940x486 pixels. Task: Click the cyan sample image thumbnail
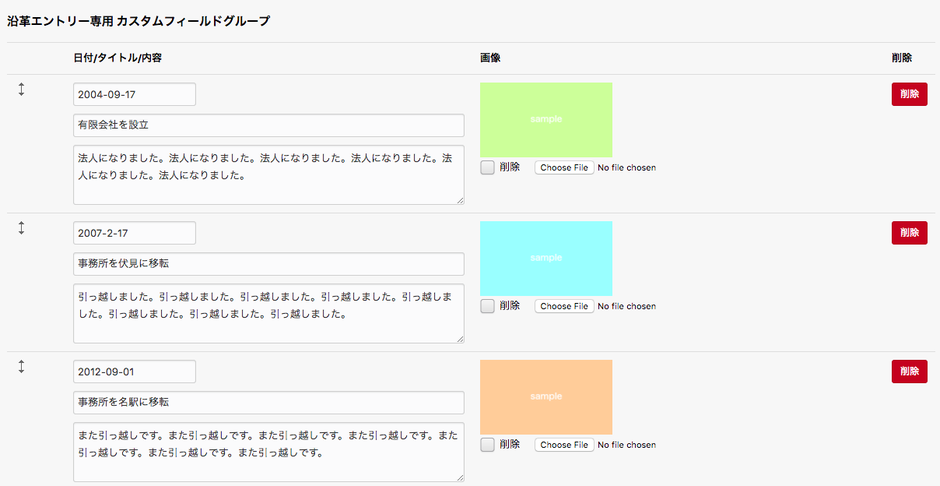546,258
